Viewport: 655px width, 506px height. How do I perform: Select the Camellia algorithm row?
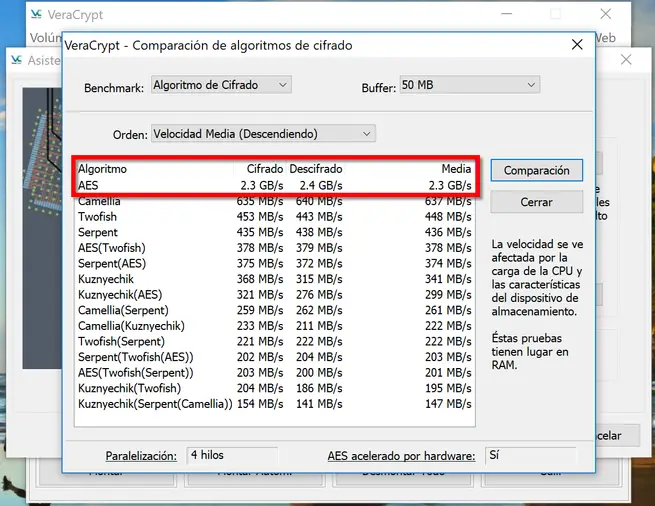coord(274,201)
